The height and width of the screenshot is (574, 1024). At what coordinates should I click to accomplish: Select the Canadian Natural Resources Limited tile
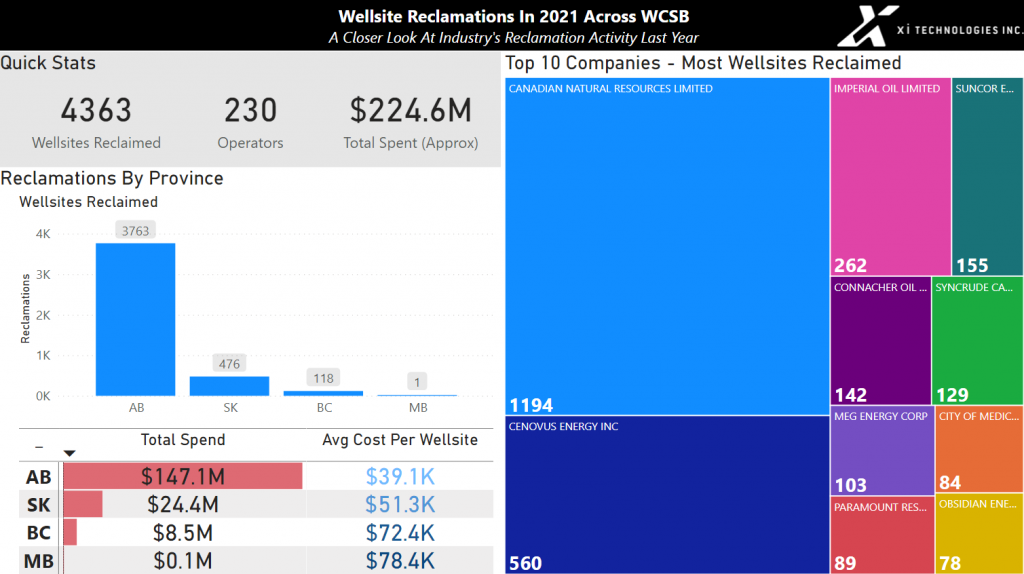667,247
